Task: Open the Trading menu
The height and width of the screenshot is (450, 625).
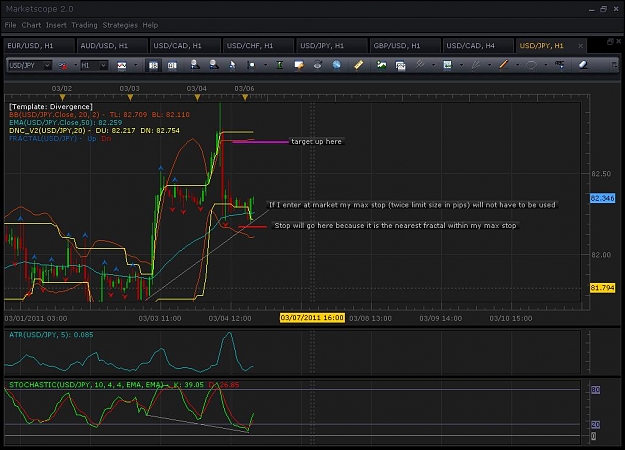Action: click(84, 25)
